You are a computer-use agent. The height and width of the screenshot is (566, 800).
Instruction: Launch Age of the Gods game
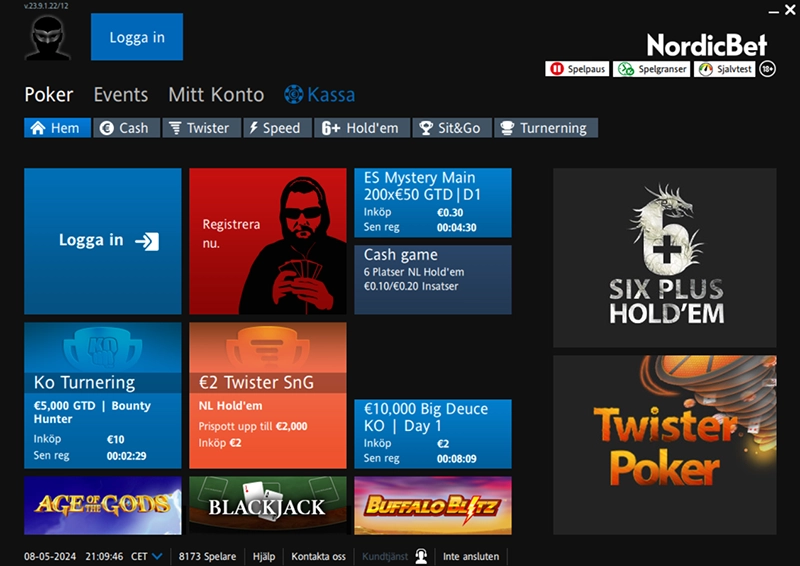[103, 505]
